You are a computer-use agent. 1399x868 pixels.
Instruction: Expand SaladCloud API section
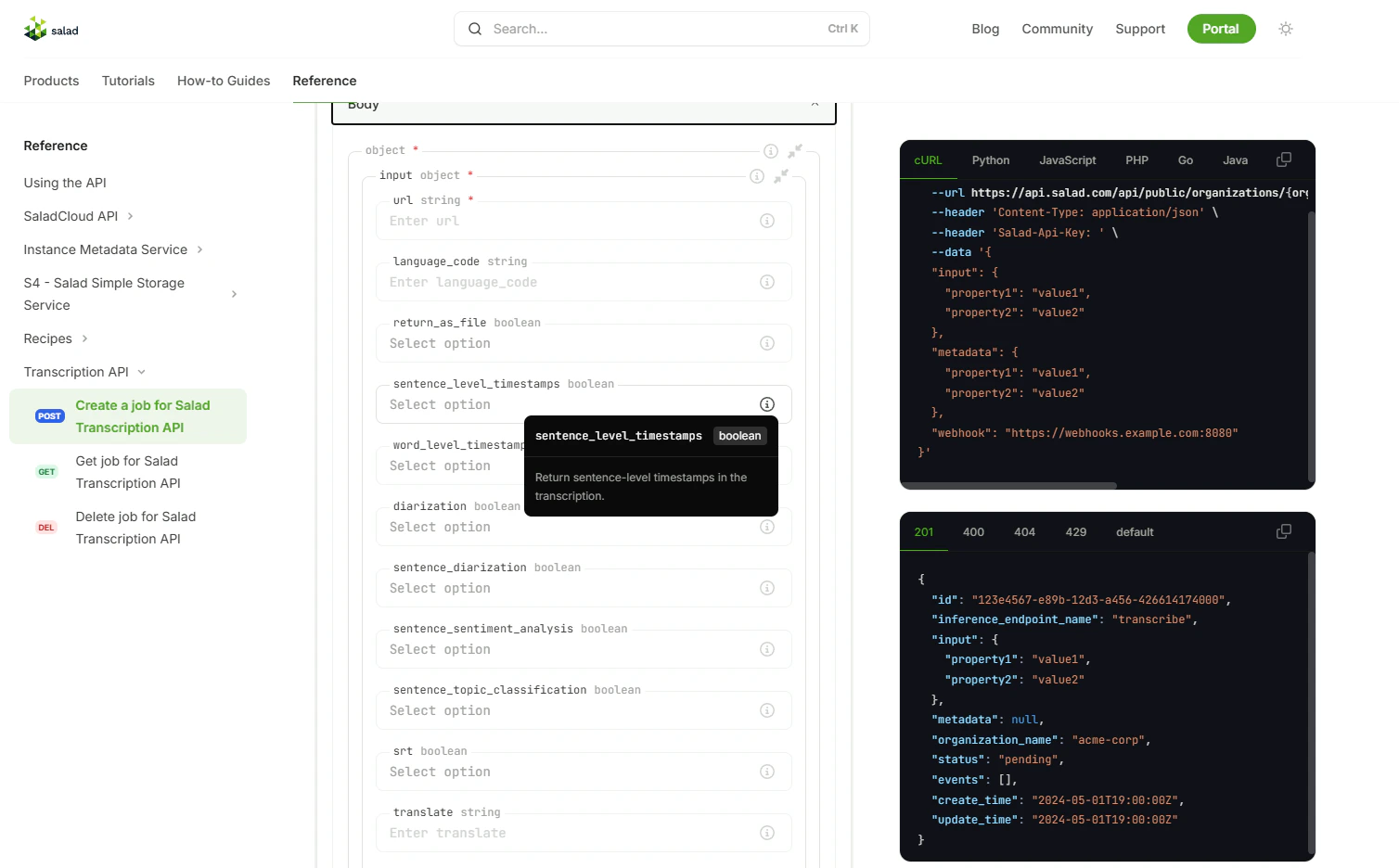pyautogui.click(x=130, y=216)
